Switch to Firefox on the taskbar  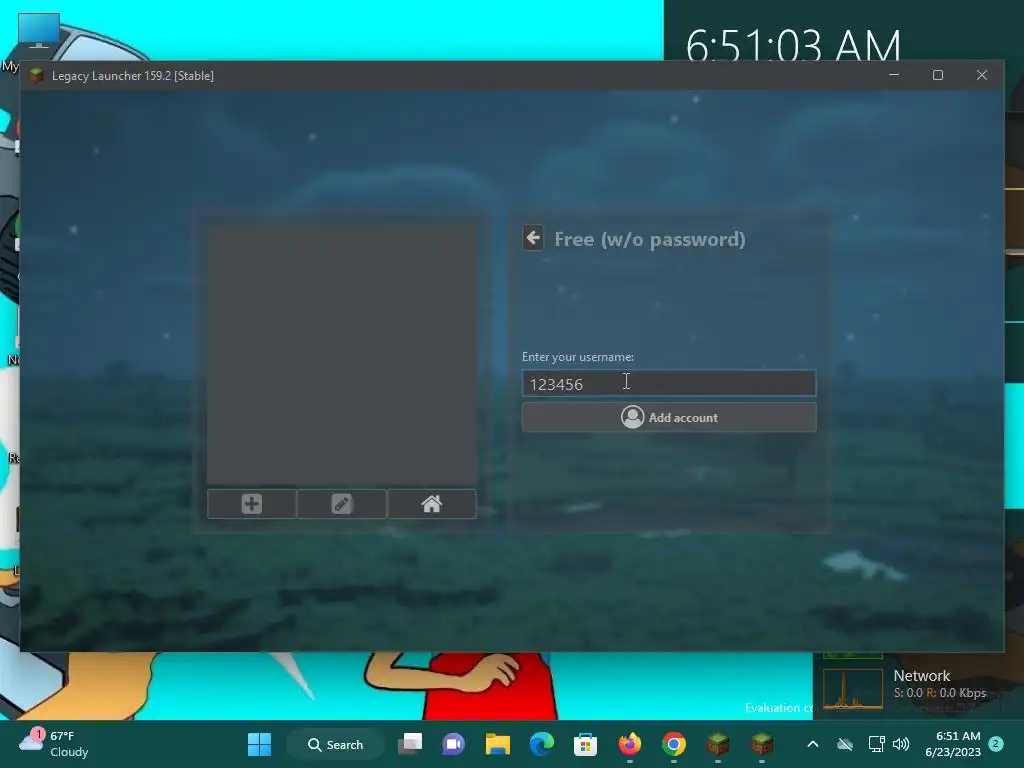point(630,744)
